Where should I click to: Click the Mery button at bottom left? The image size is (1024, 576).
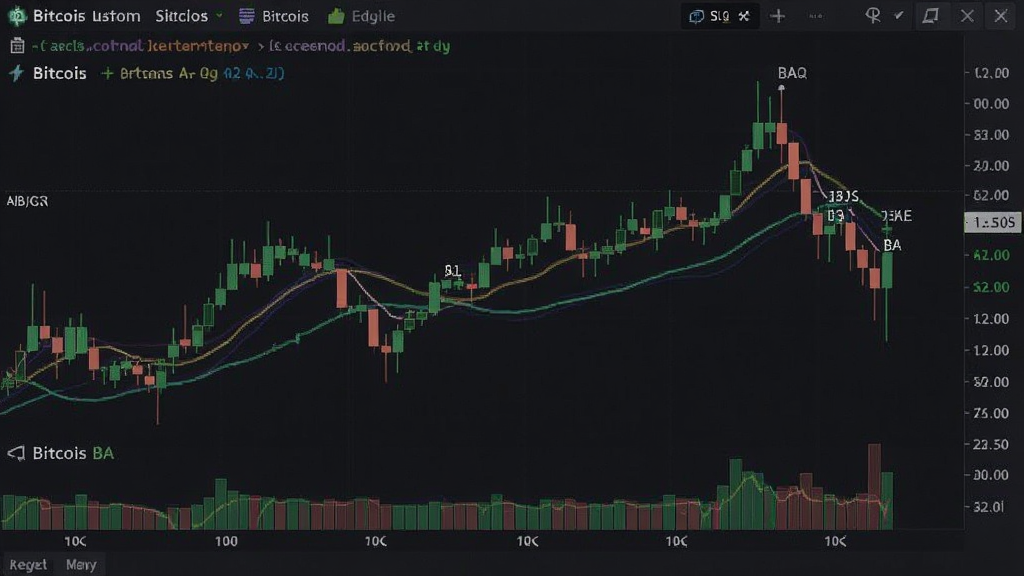81,565
